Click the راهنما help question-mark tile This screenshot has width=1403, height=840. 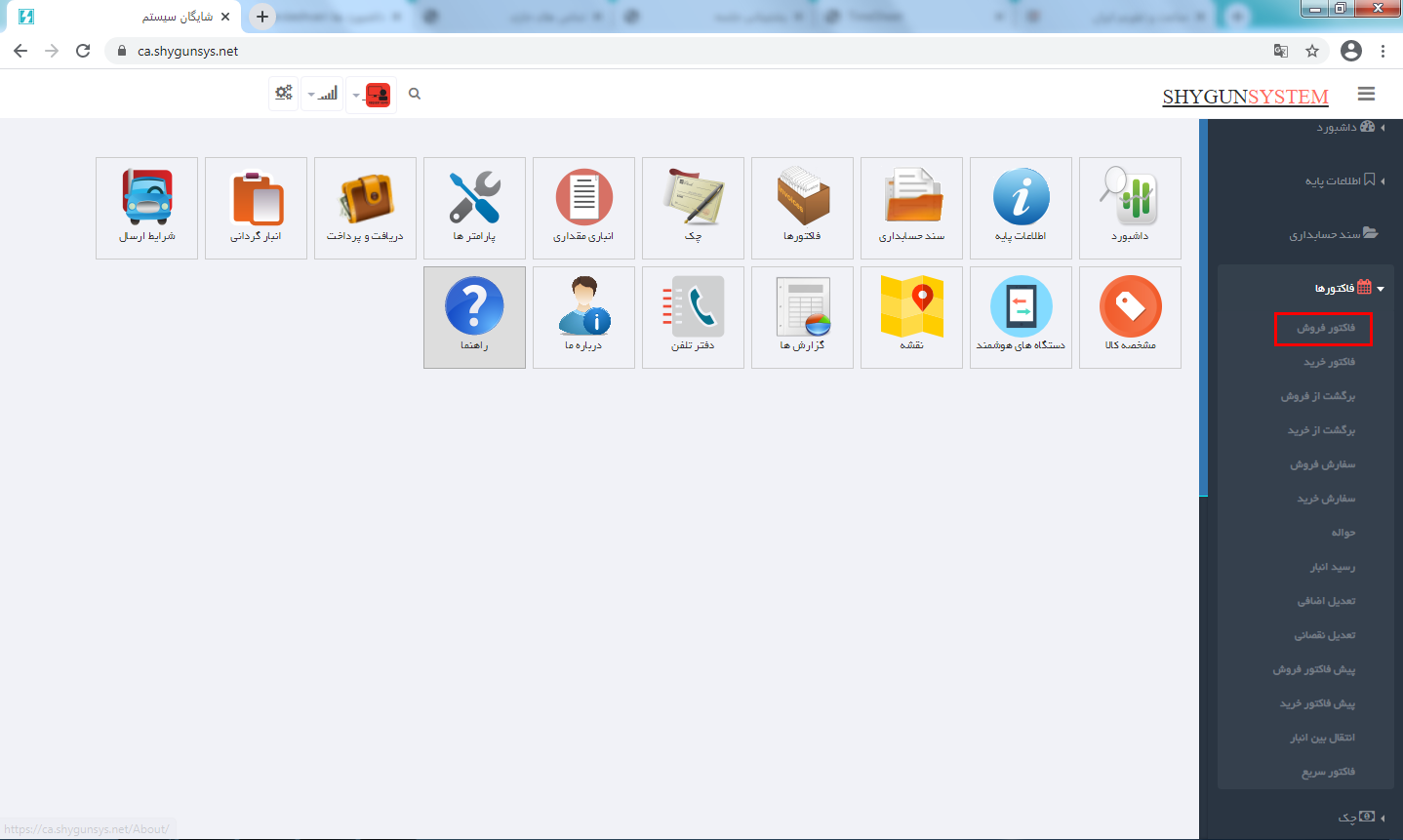pyautogui.click(x=474, y=307)
